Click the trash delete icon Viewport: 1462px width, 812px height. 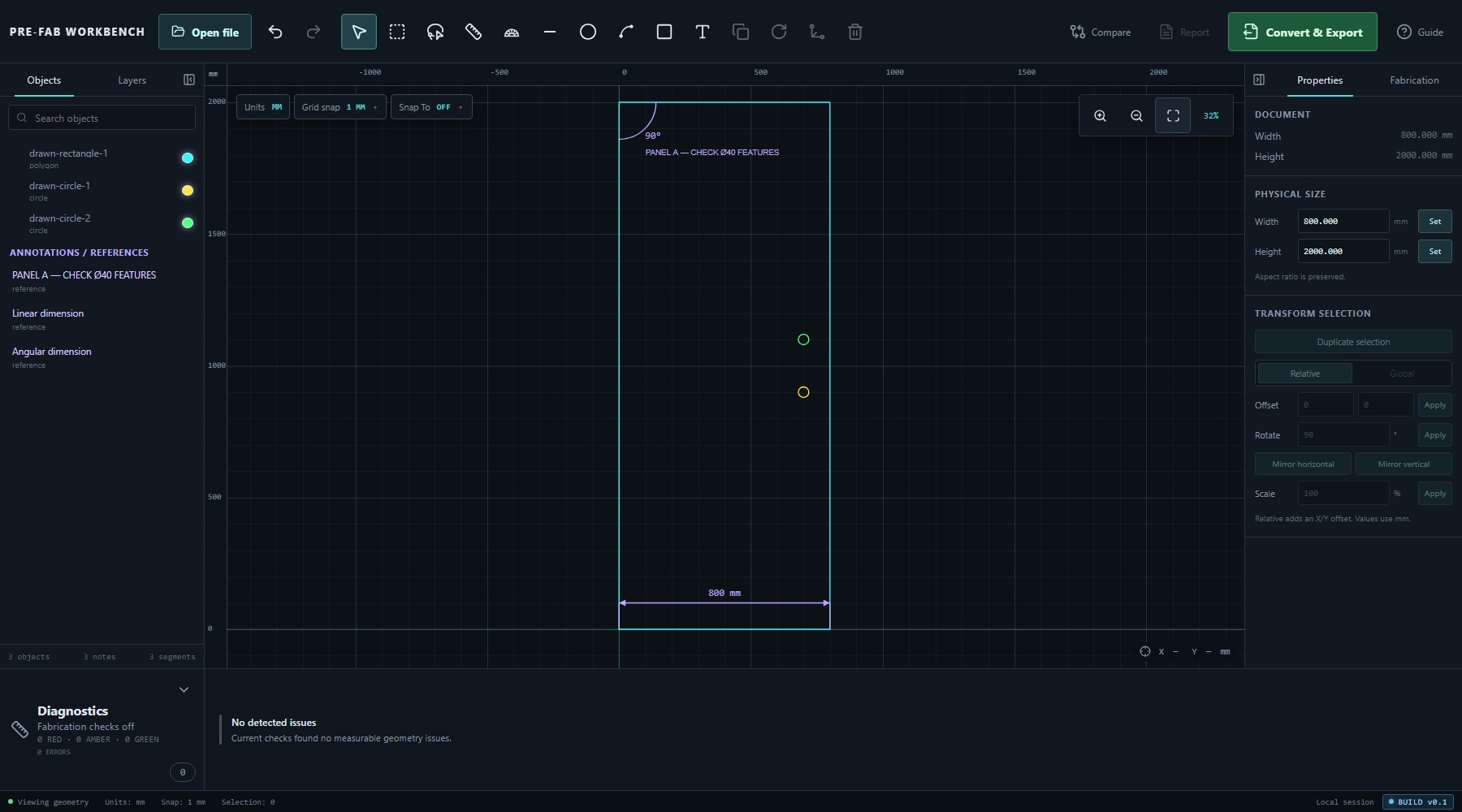click(855, 32)
